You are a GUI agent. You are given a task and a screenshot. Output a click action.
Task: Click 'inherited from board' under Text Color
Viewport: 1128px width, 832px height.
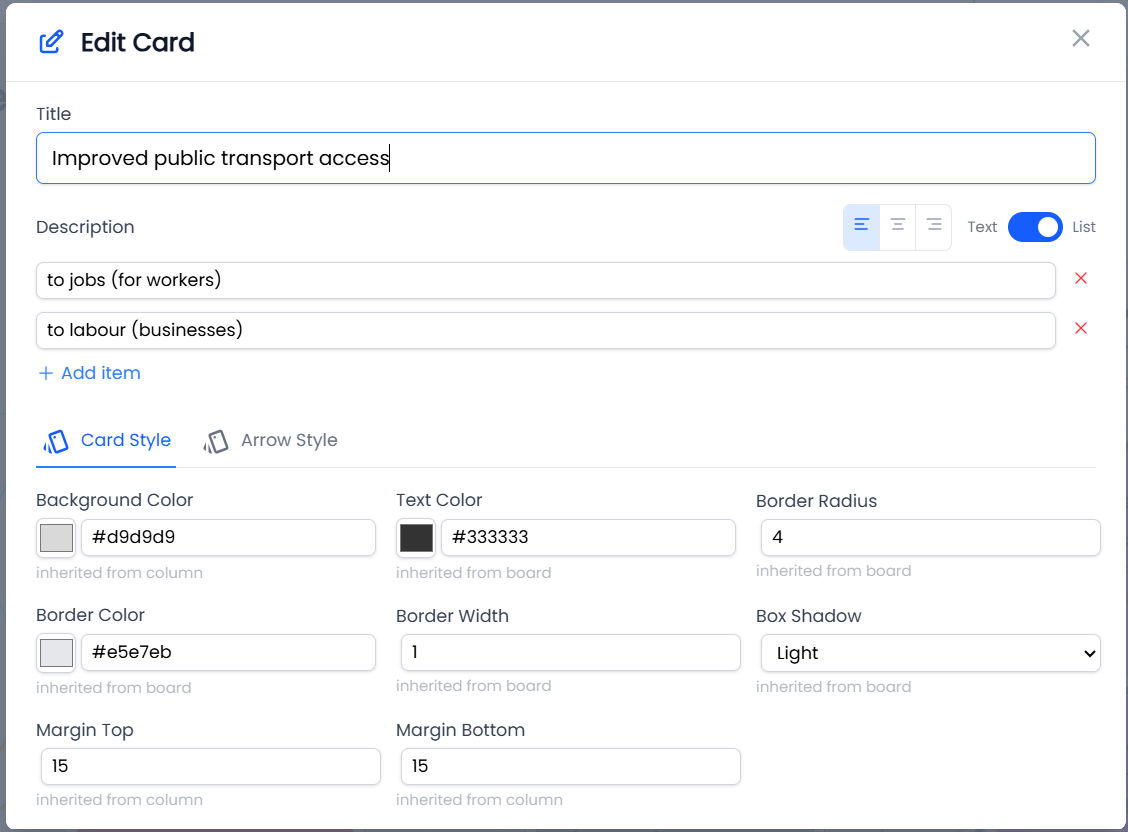[473, 573]
